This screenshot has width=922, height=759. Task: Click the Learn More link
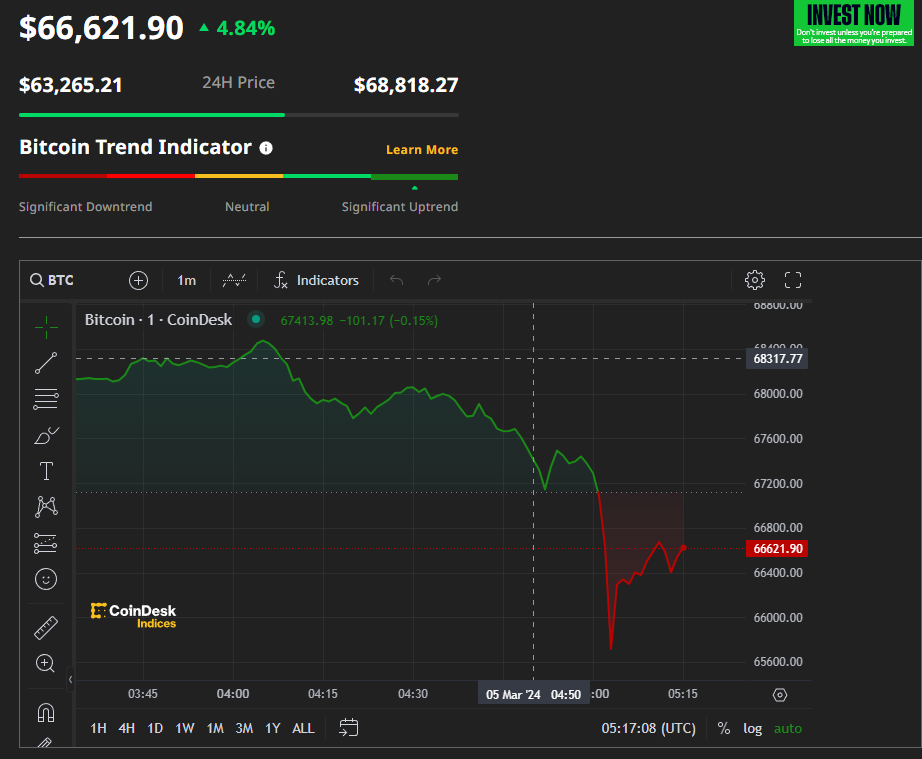422,149
